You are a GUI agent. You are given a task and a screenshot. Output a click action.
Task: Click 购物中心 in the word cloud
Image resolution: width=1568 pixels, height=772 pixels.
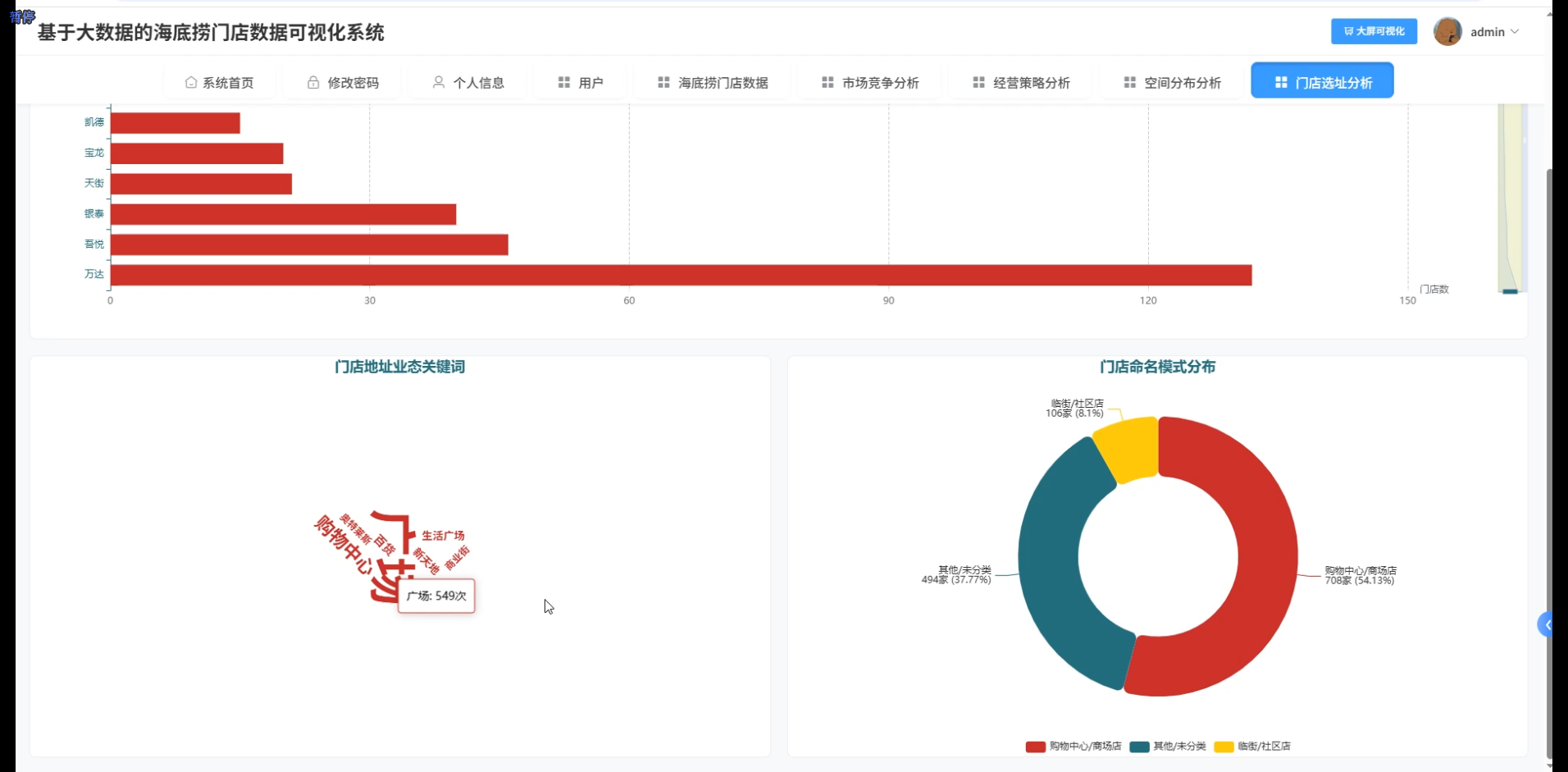(344, 545)
